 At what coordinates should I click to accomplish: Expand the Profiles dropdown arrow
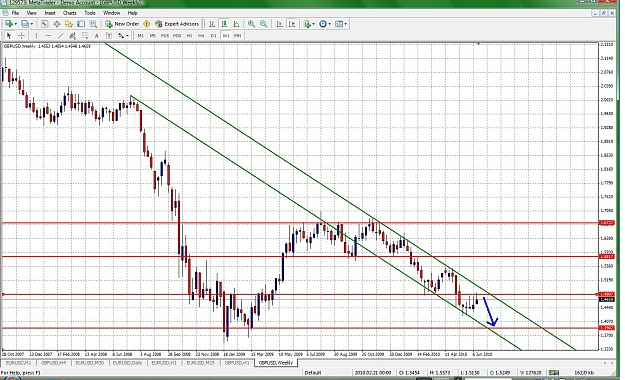tap(31, 24)
